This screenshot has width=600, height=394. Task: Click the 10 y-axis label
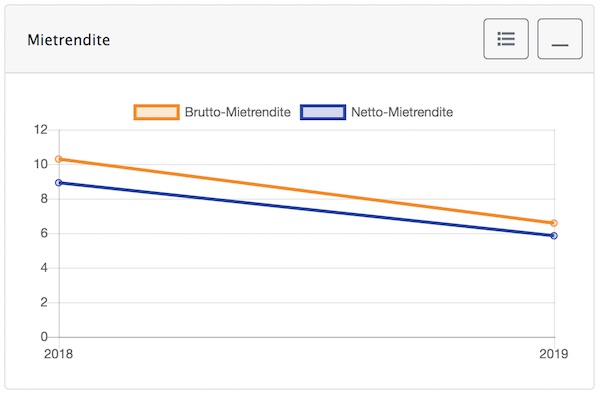point(41,164)
